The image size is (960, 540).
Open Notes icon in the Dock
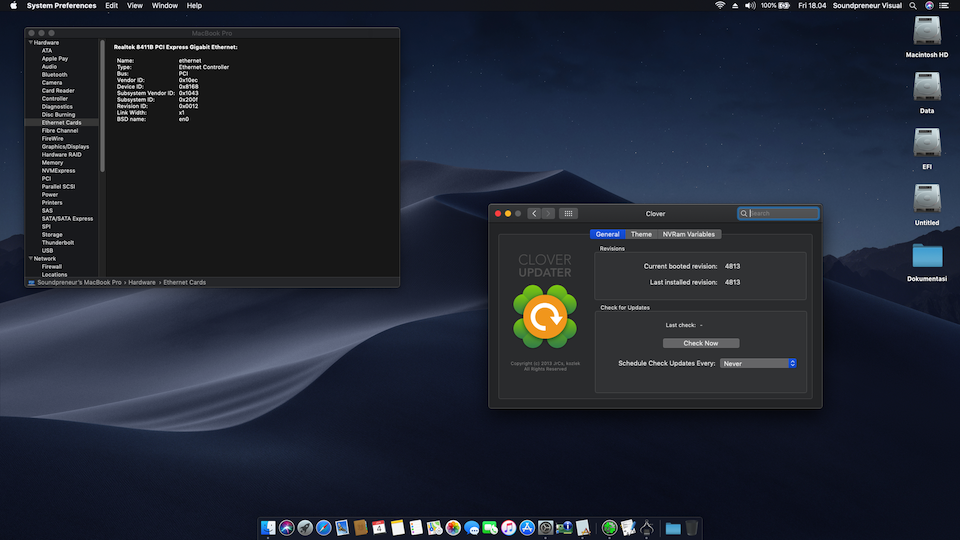[x=397, y=528]
